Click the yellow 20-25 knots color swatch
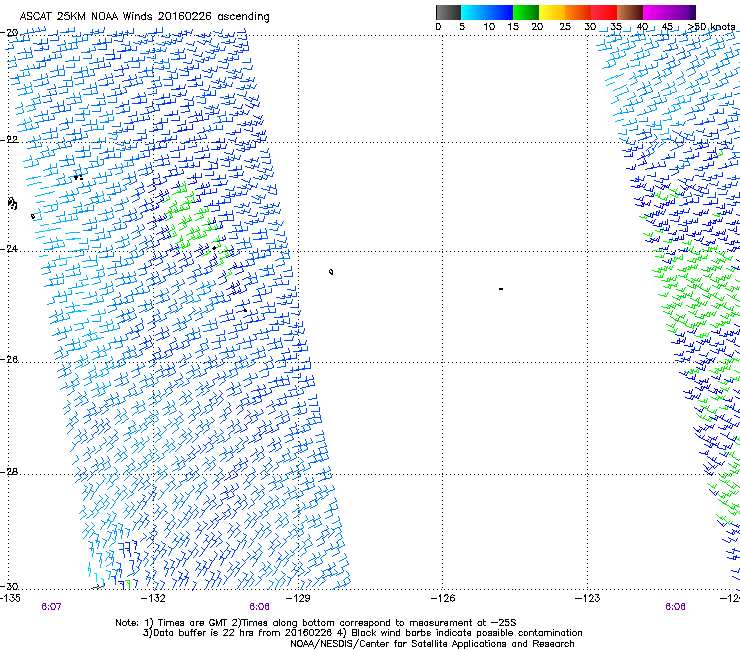 (552, 12)
